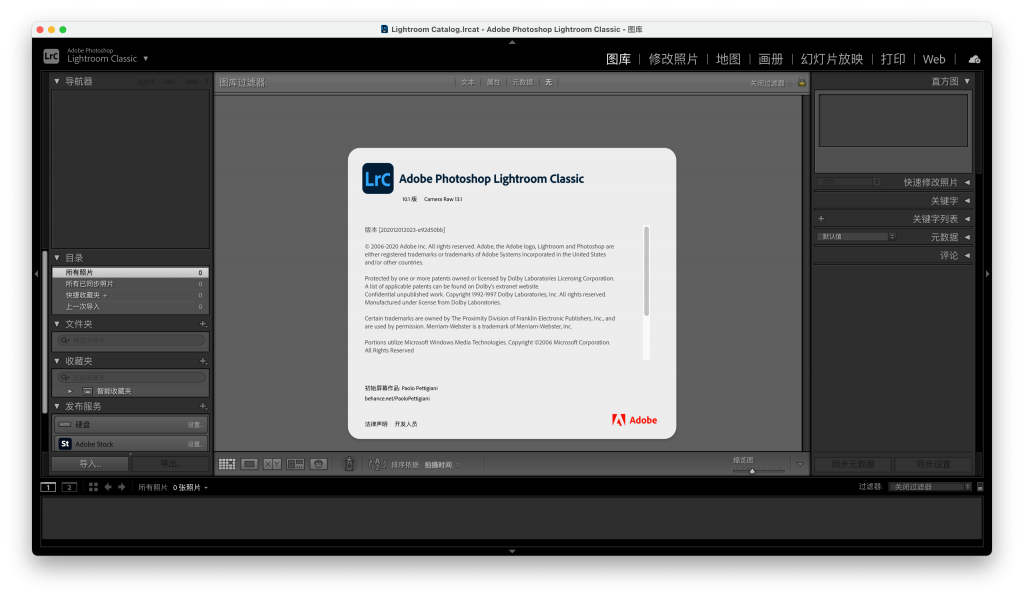
Task: Click the Adobe logo in About dialog
Action: [x=634, y=420]
